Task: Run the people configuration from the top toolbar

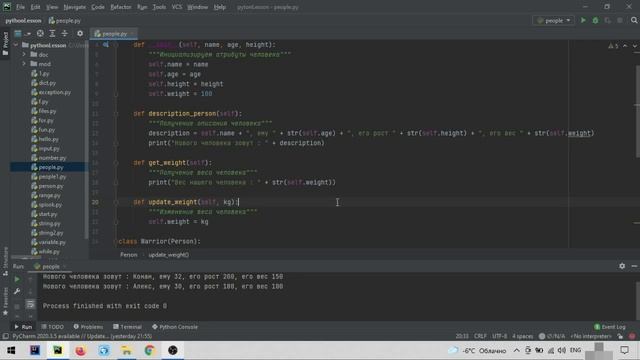Action: 583,20
